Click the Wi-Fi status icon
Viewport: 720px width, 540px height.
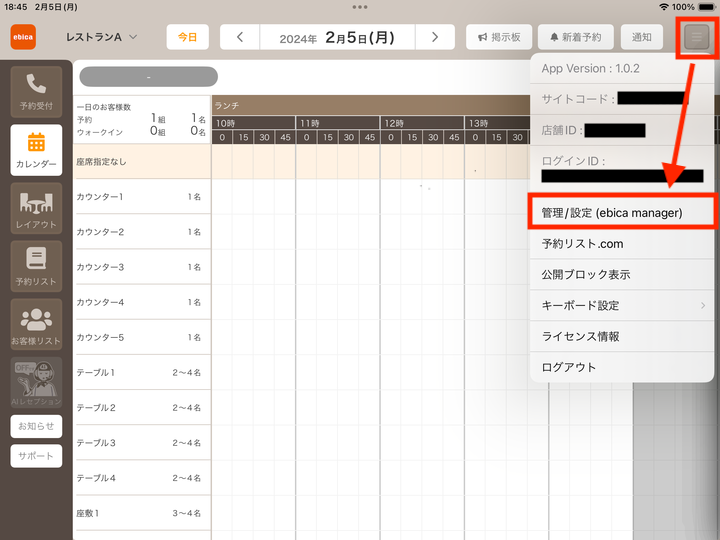point(664,7)
